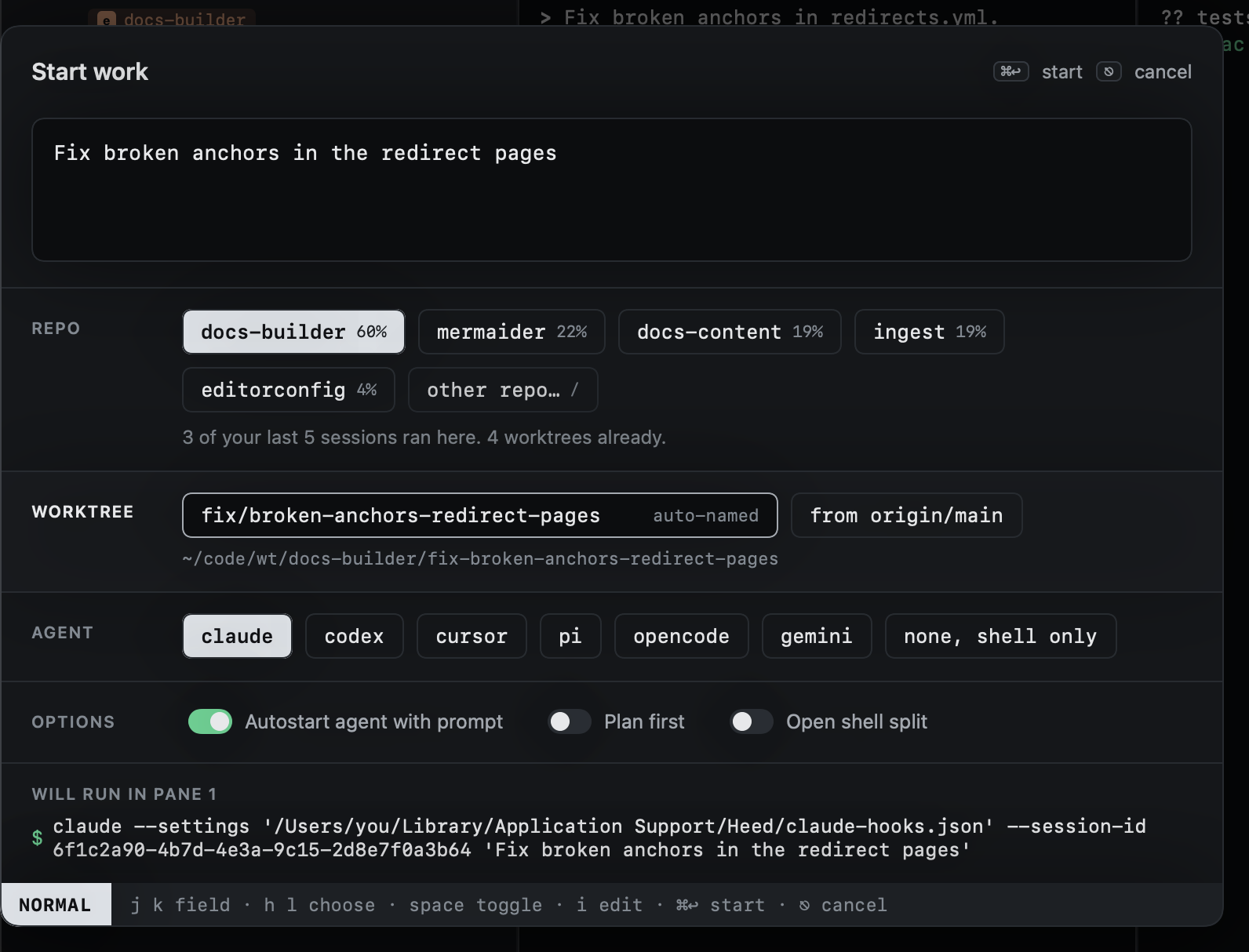1249x952 pixels.
Task: Click the command-return shortcut icon beside start
Action: click(1010, 71)
